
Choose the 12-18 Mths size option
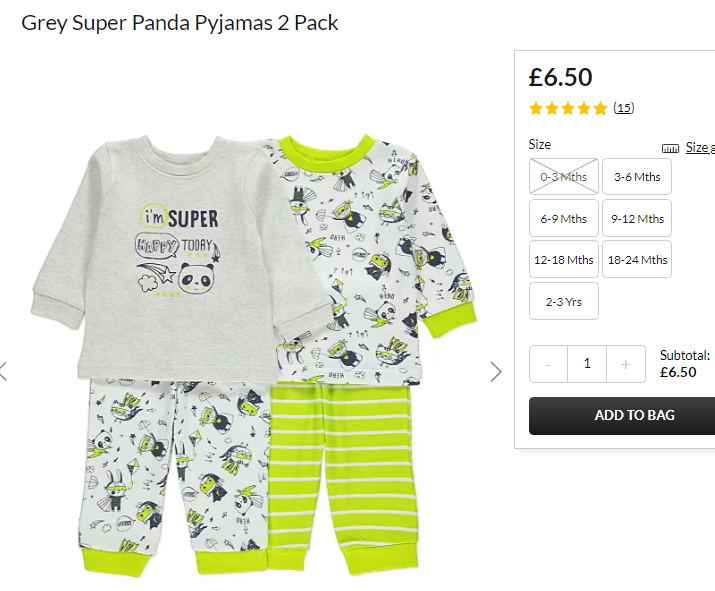(x=564, y=259)
